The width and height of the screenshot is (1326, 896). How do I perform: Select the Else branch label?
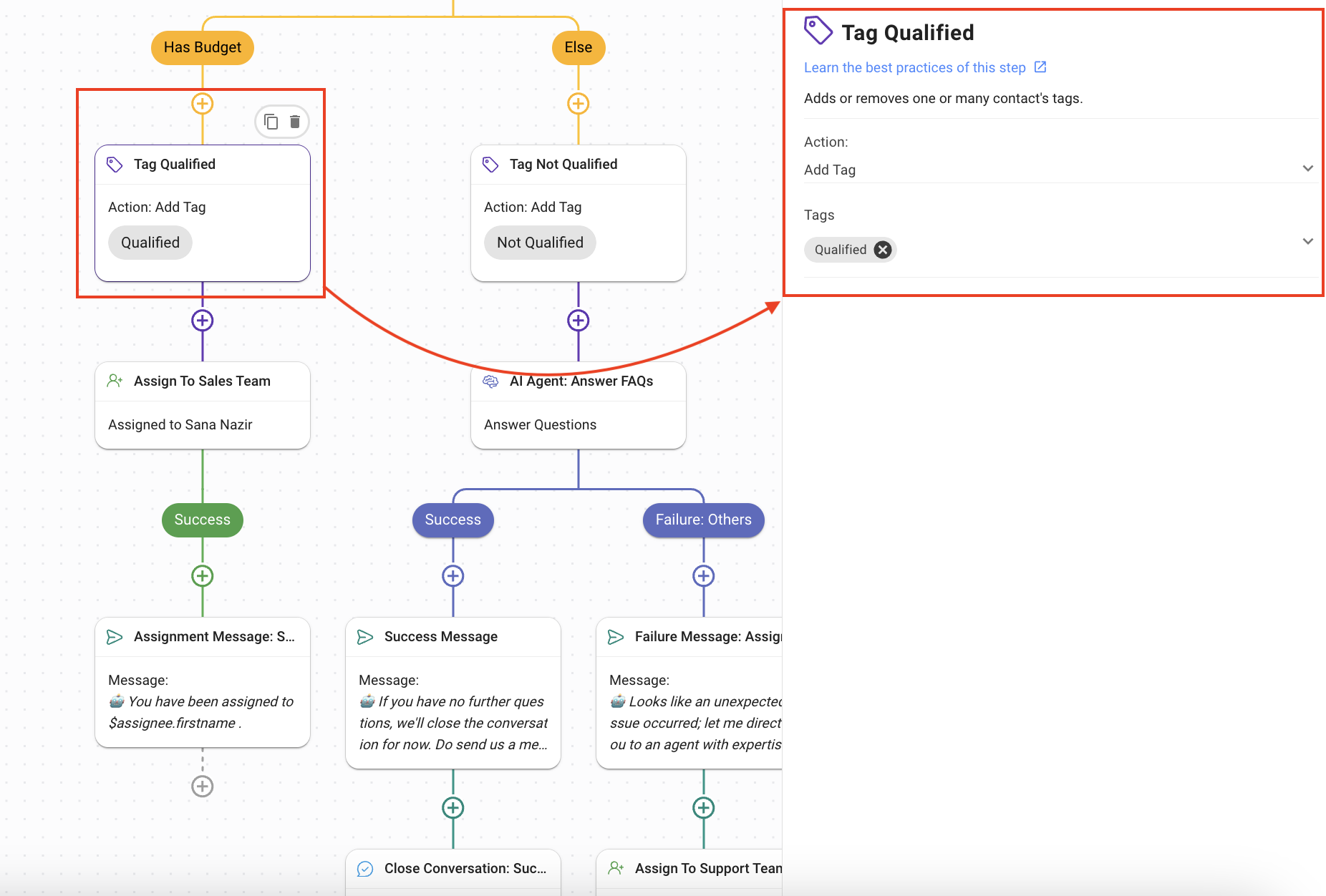pyautogui.click(x=579, y=48)
